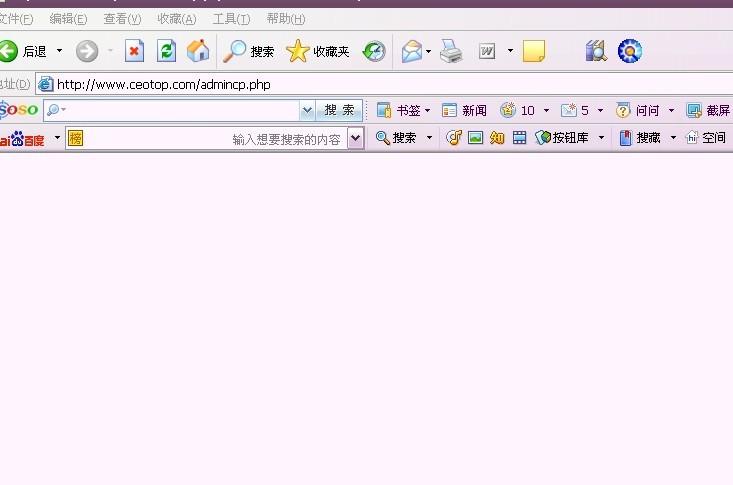Click the 搜藏 bookmark button
The image size is (733, 485).
click(640, 138)
